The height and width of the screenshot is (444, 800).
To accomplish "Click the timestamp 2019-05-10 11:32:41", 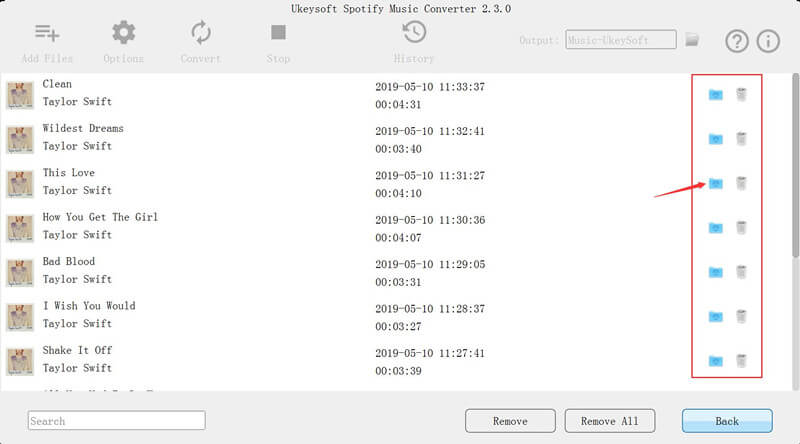I will click(x=430, y=131).
